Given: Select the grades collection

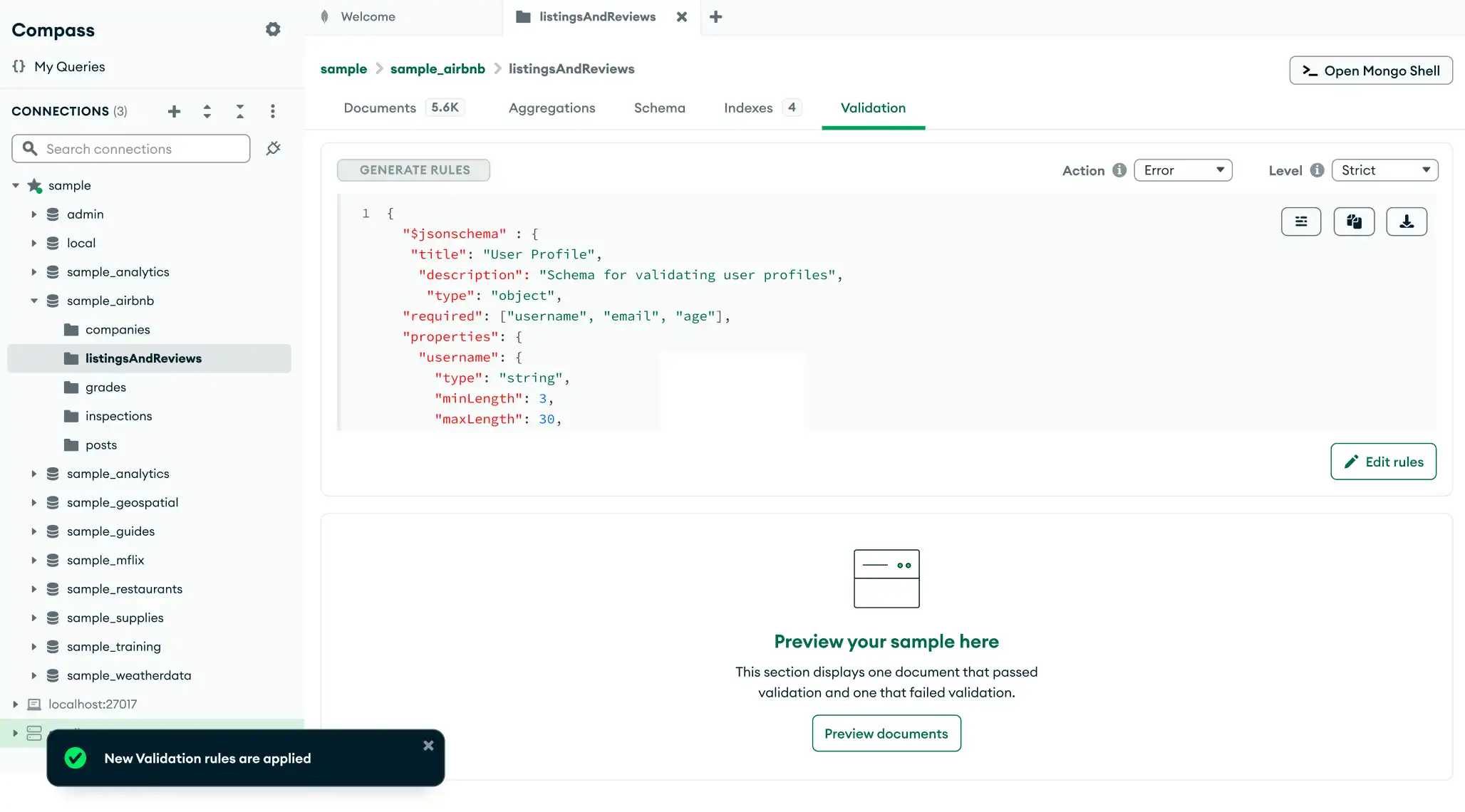Looking at the screenshot, I should coord(106,387).
